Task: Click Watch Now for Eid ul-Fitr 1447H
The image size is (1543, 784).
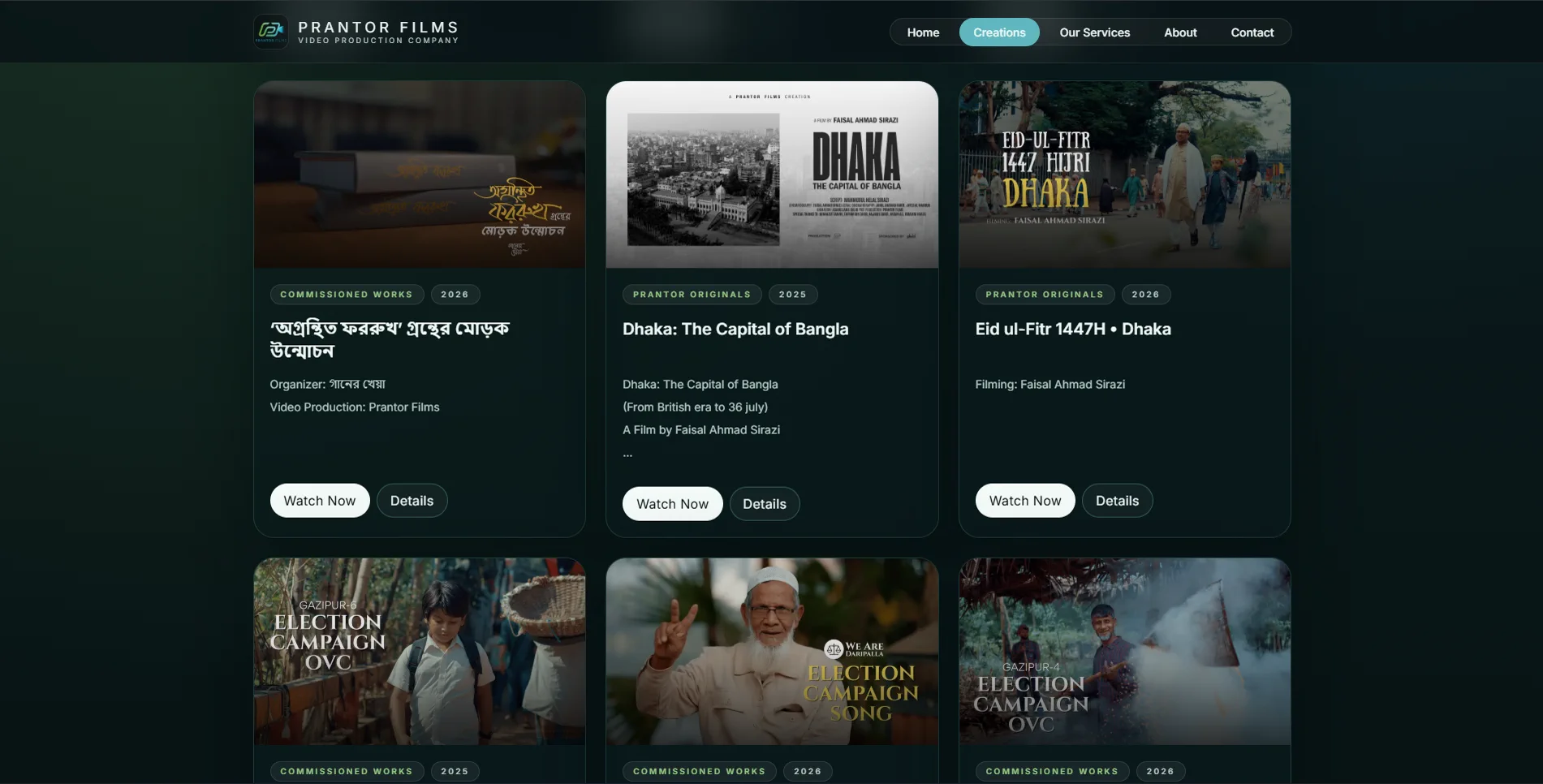Action: point(1025,501)
